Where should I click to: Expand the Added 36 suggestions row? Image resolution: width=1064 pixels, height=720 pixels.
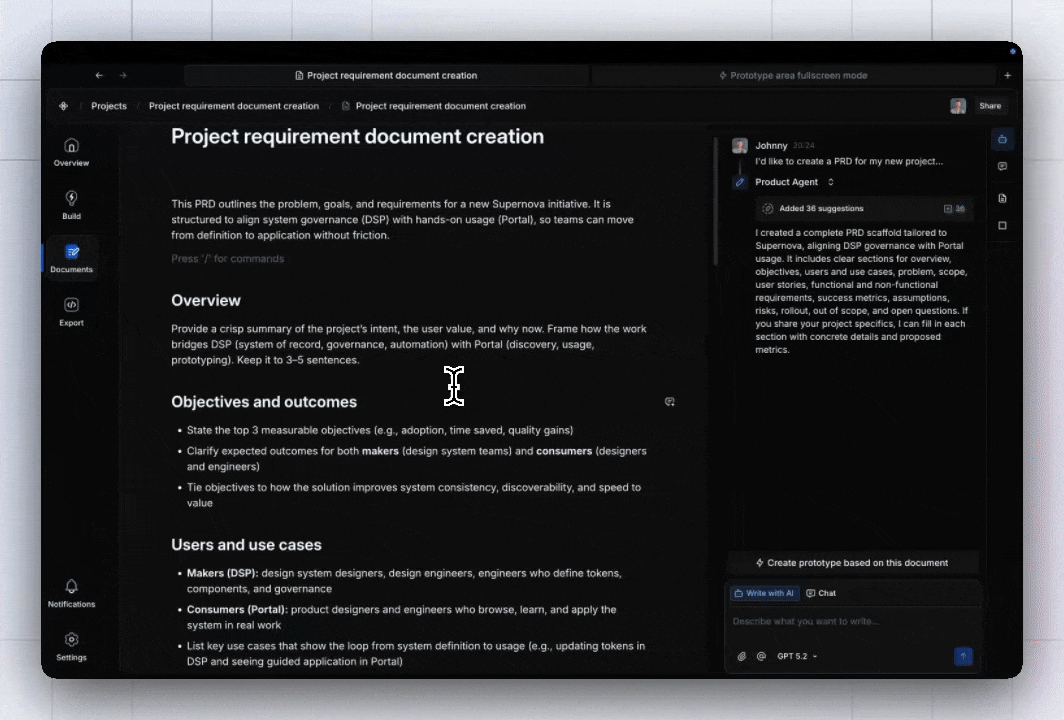(864, 208)
